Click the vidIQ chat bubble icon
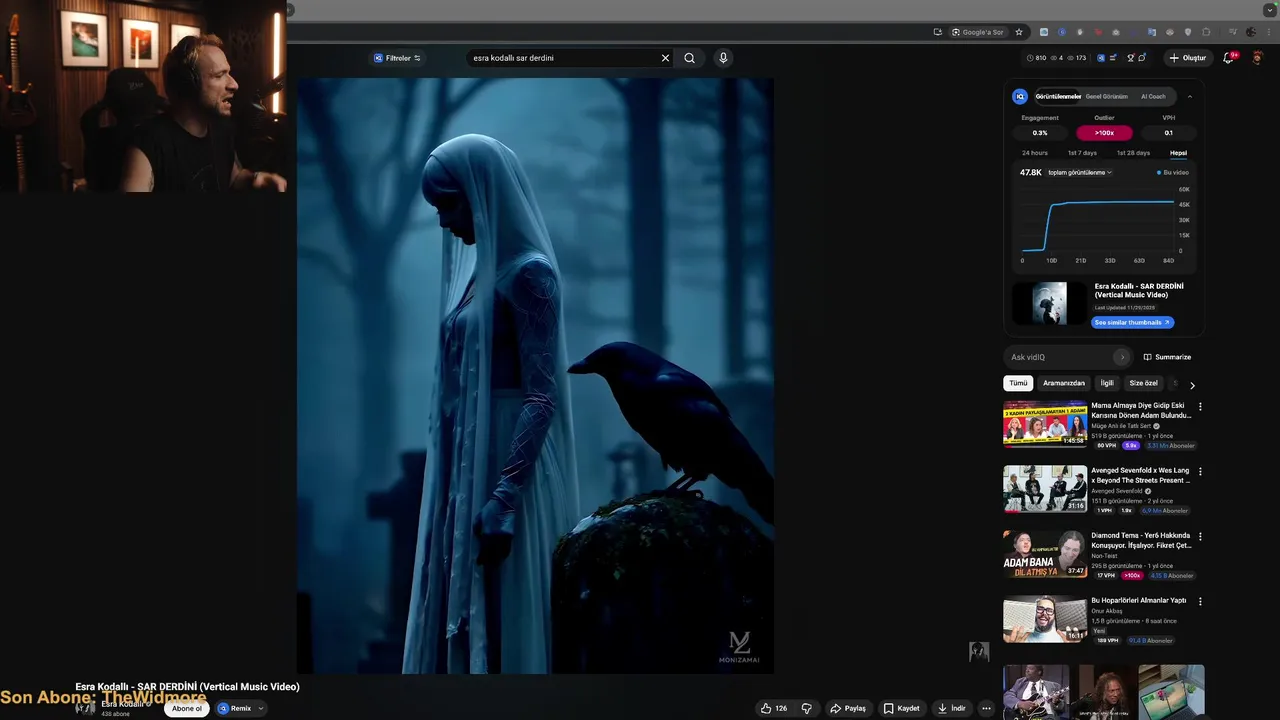 click(1143, 58)
